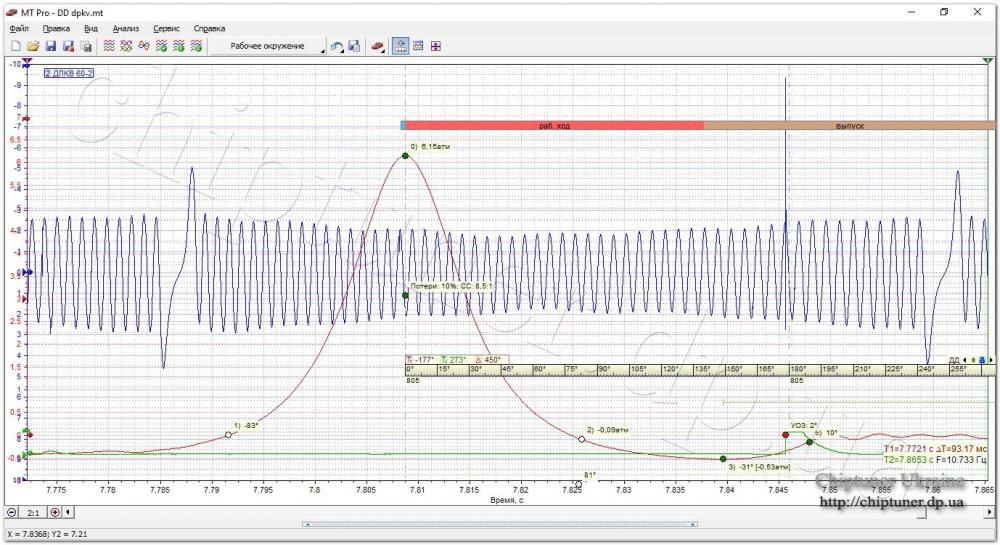Toggle the highlighted ruler mode button
Screen dimensions: 1000x545
click(401, 46)
